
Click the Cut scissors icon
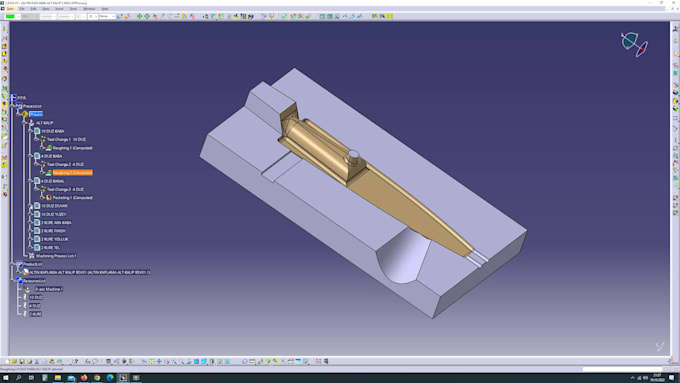click(x=37, y=361)
